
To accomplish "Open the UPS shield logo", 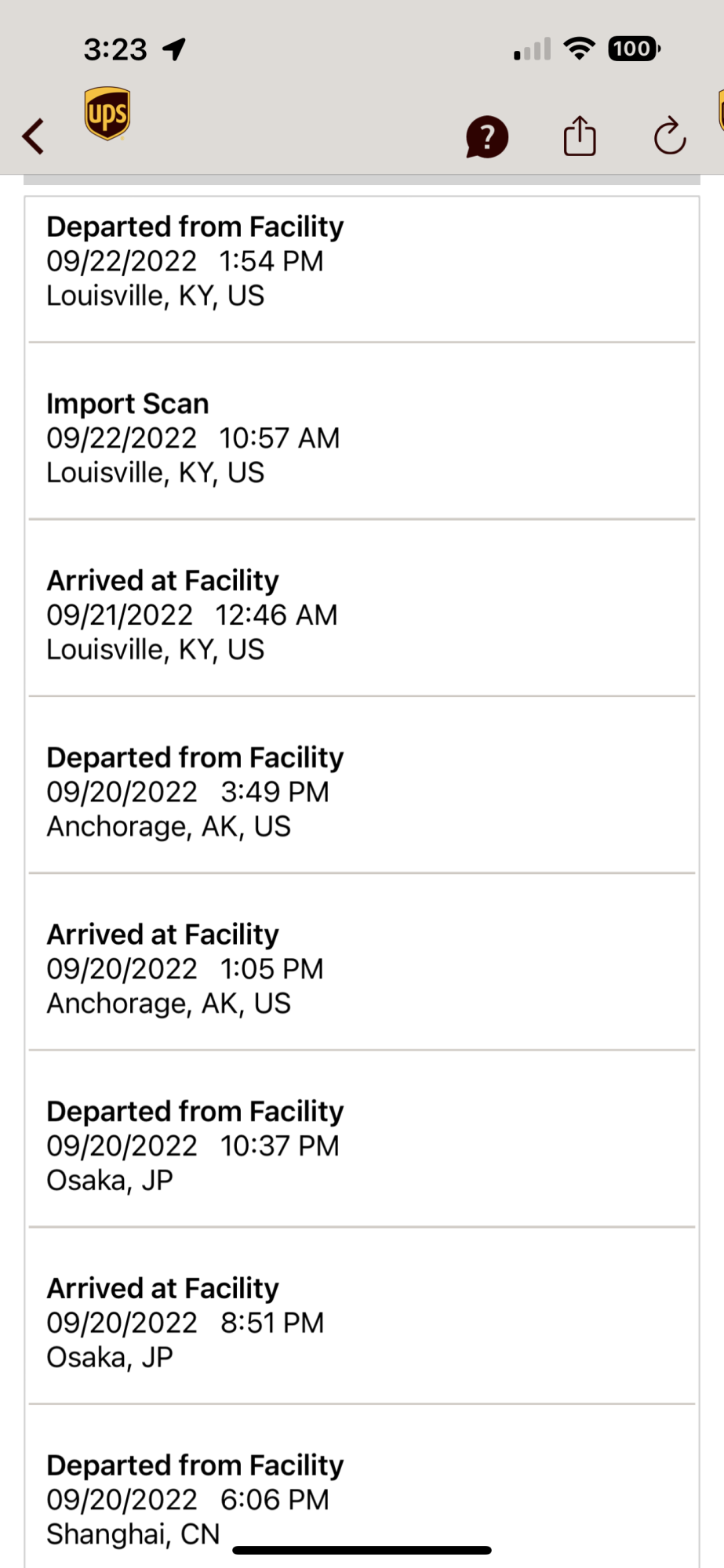I will pos(107,114).
